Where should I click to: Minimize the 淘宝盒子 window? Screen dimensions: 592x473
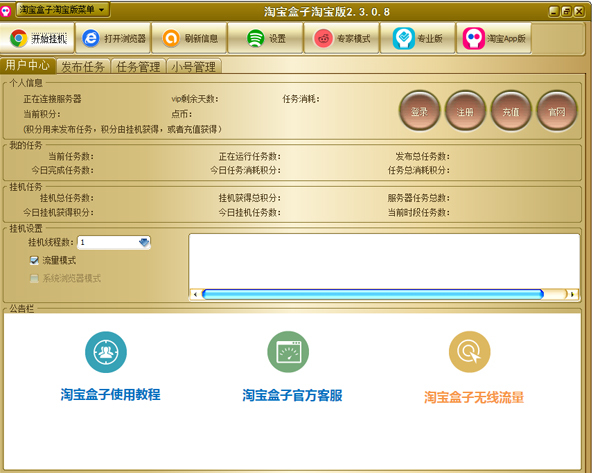[554, 11]
